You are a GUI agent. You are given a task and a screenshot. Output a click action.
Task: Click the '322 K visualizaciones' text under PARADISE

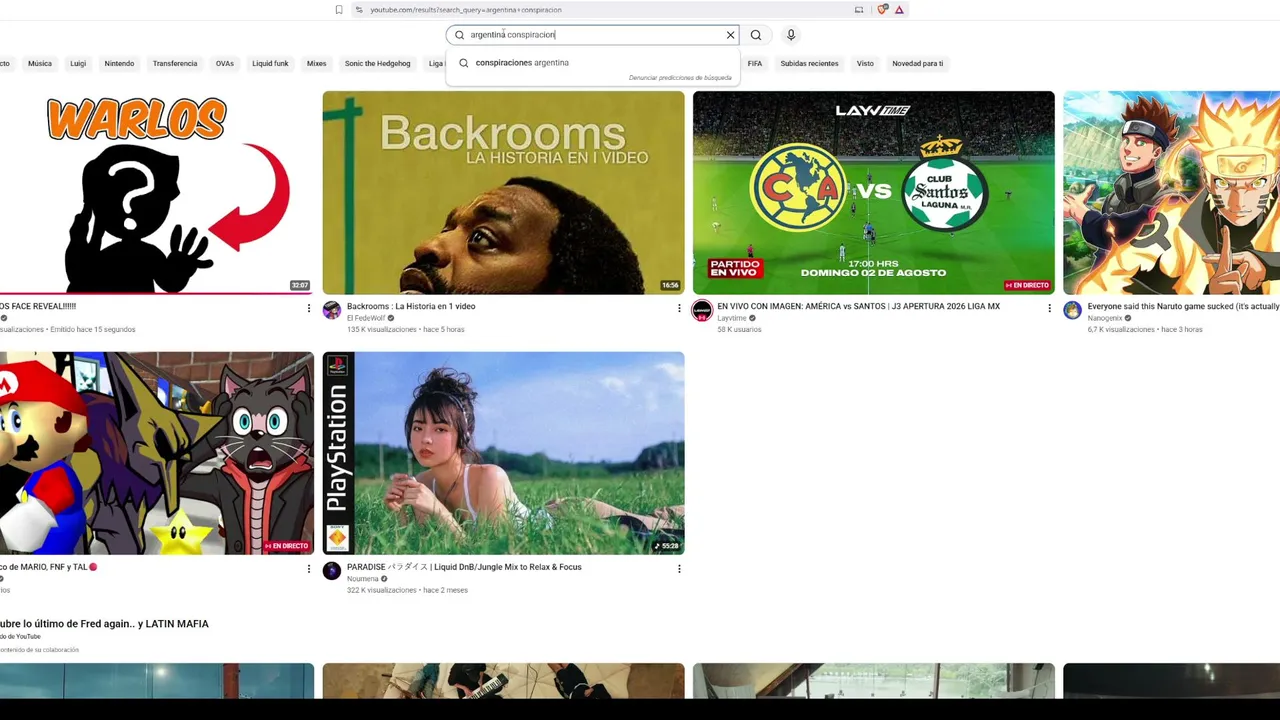pos(381,590)
